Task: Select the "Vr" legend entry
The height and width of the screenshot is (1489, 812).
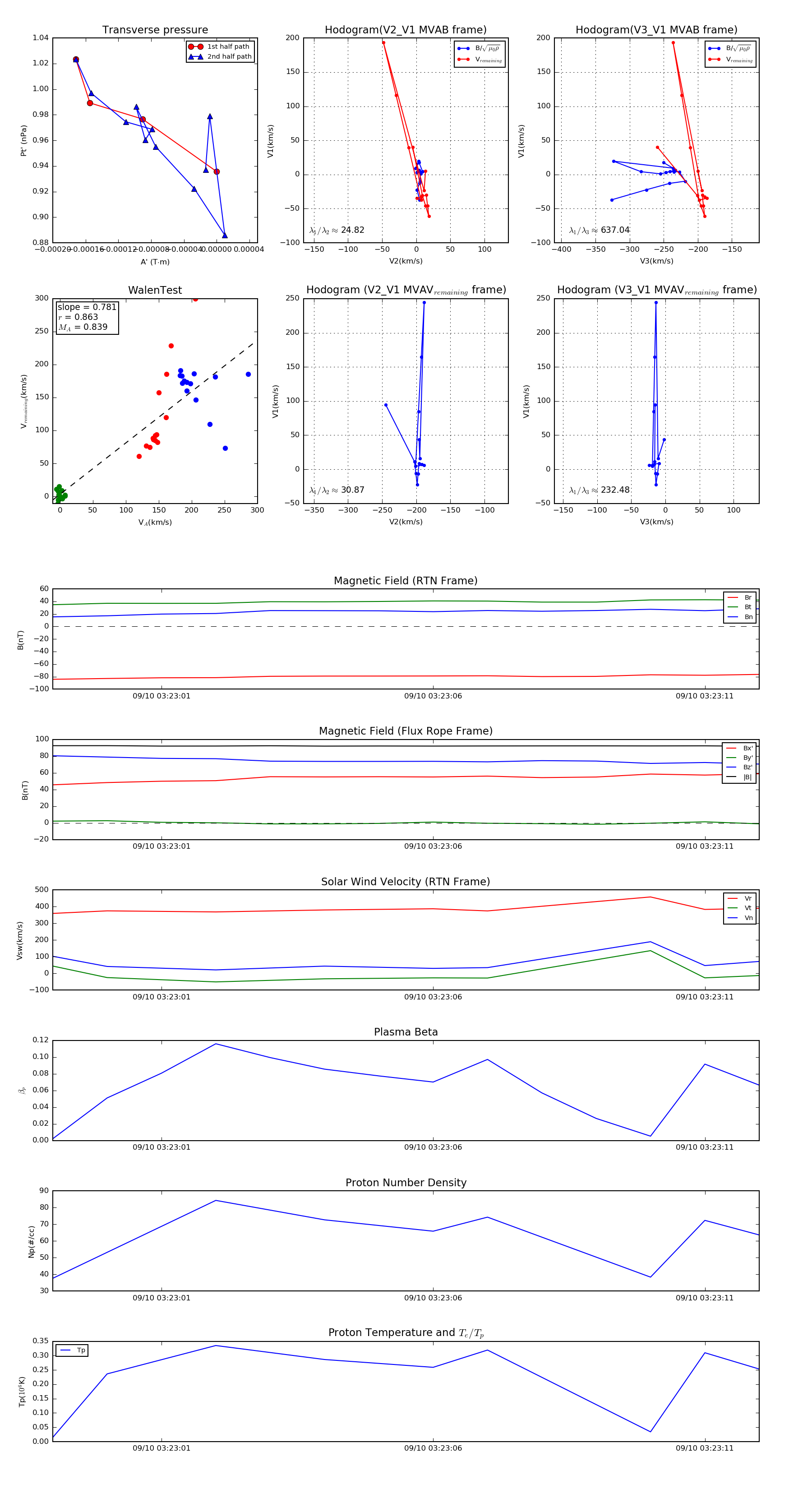Action: (x=740, y=899)
